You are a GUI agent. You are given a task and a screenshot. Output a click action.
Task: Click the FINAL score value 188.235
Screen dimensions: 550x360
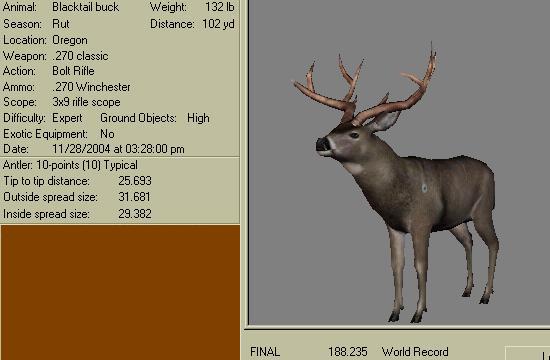click(x=348, y=352)
